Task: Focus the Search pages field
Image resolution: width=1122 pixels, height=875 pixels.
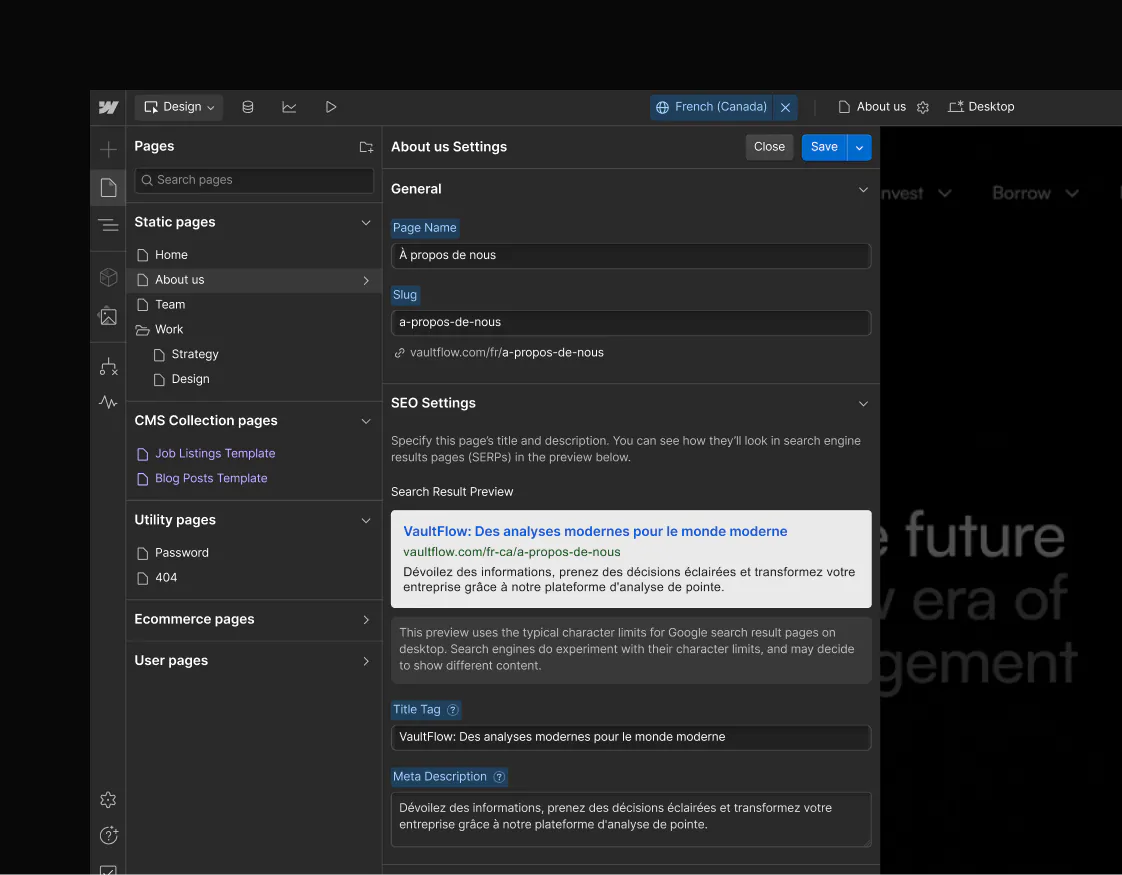Action: [254, 180]
